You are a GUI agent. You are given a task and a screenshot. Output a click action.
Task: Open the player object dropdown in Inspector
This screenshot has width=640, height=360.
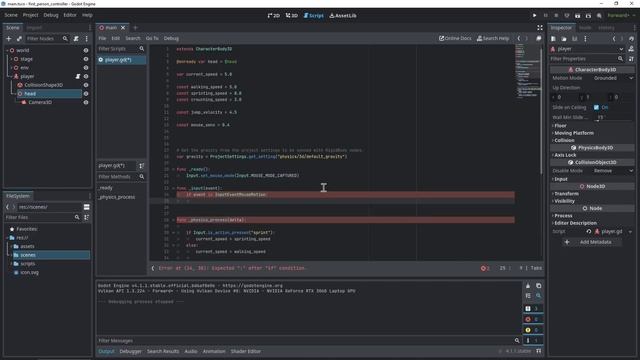click(x=587, y=49)
